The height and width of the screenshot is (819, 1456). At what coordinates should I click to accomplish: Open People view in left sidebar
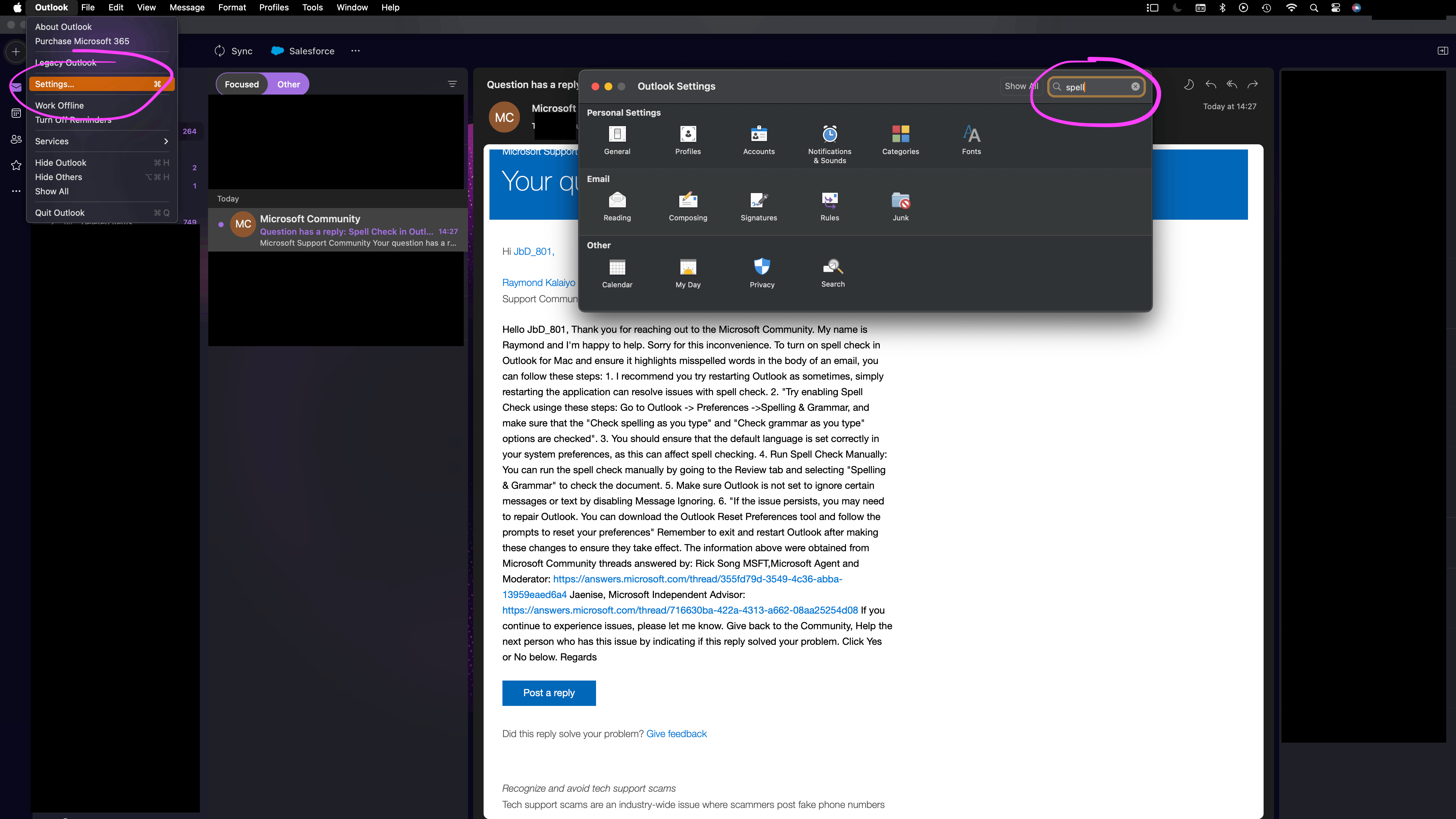click(16, 139)
